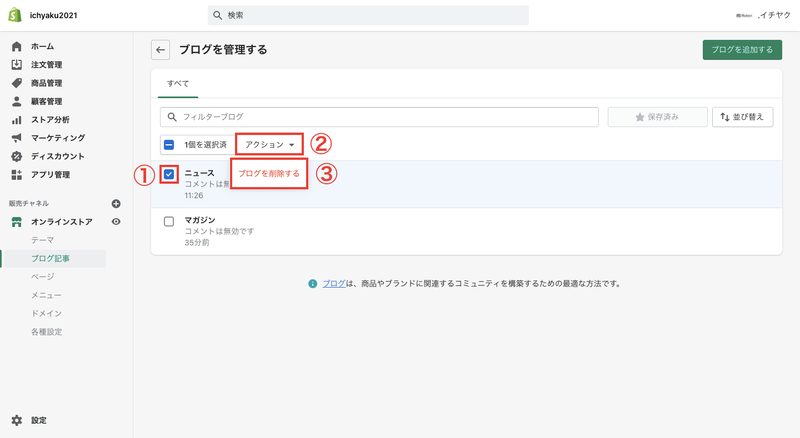
Task: Click the blue info icon near ブログ link
Action: (x=312, y=284)
